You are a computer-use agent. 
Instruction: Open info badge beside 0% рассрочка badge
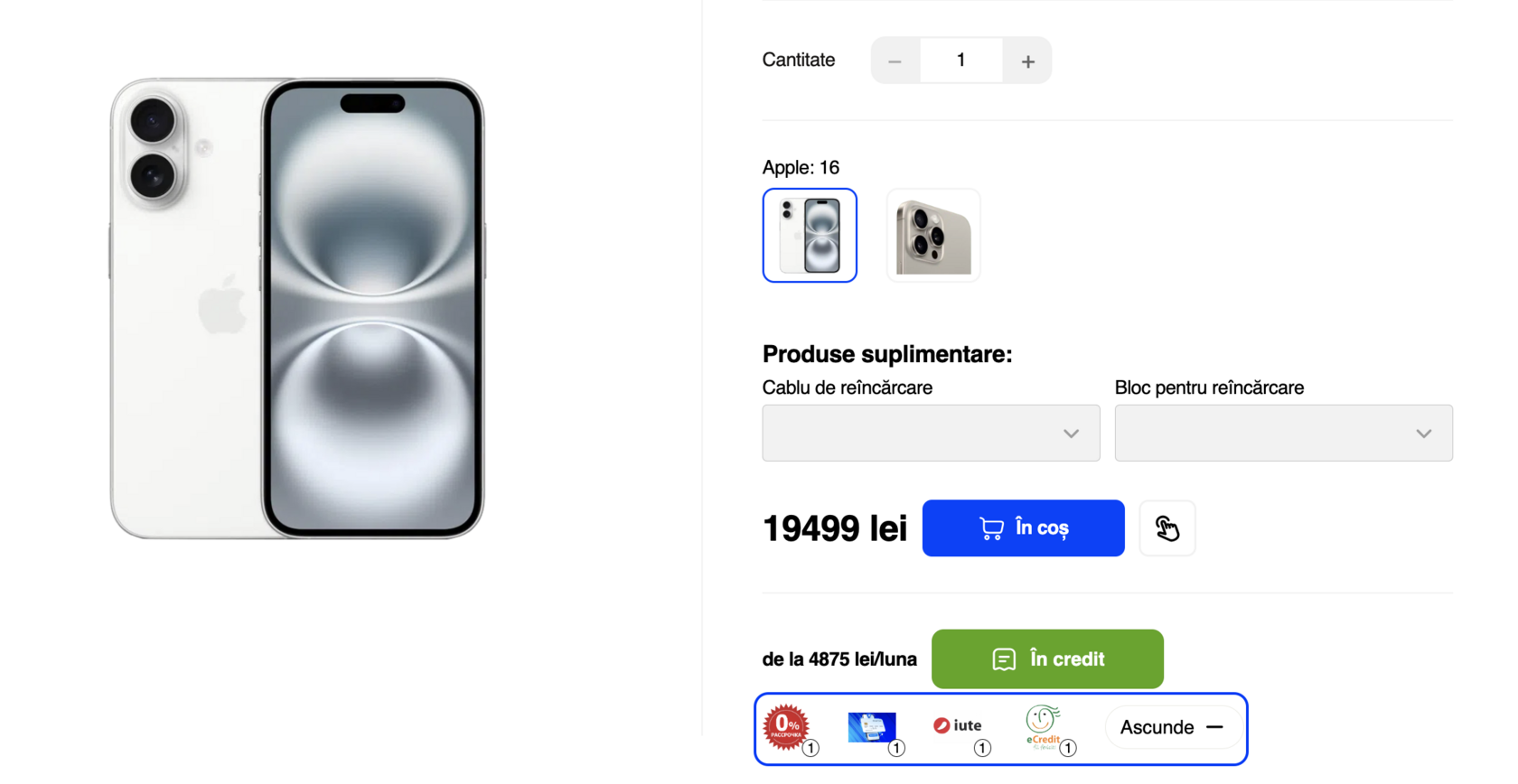pos(811,748)
